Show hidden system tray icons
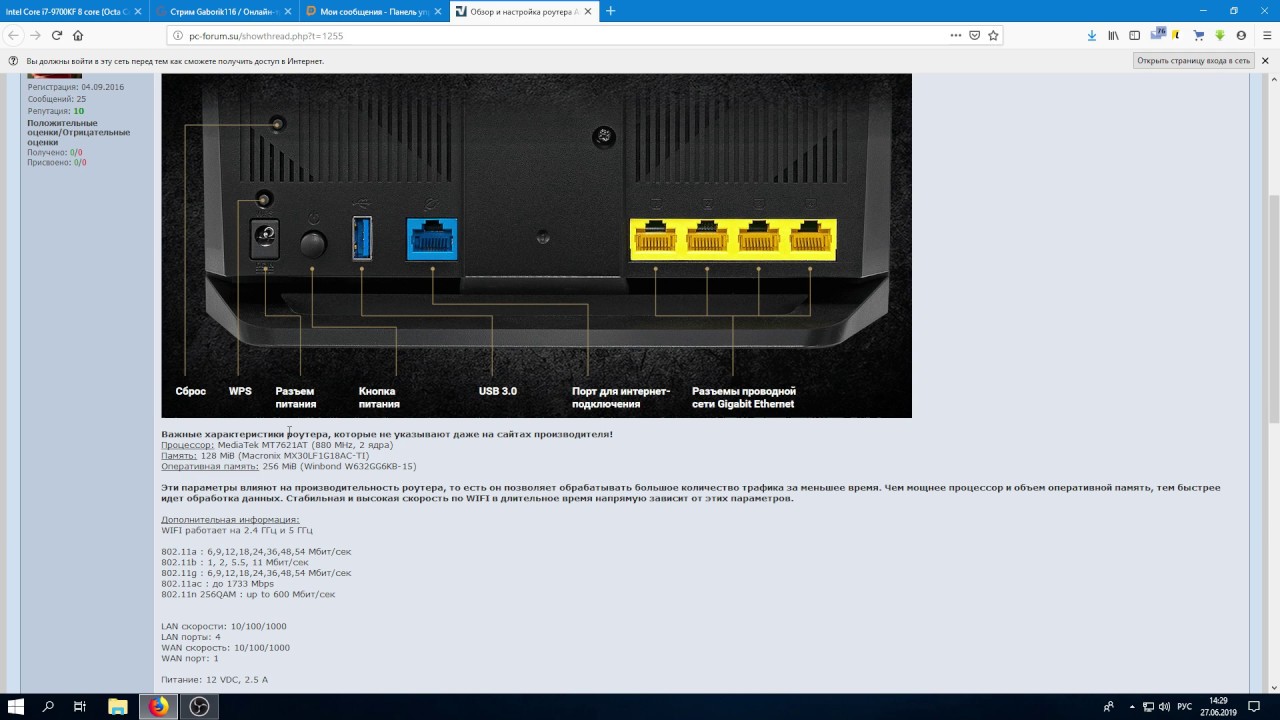The height and width of the screenshot is (720, 1280). [1131, 706]
